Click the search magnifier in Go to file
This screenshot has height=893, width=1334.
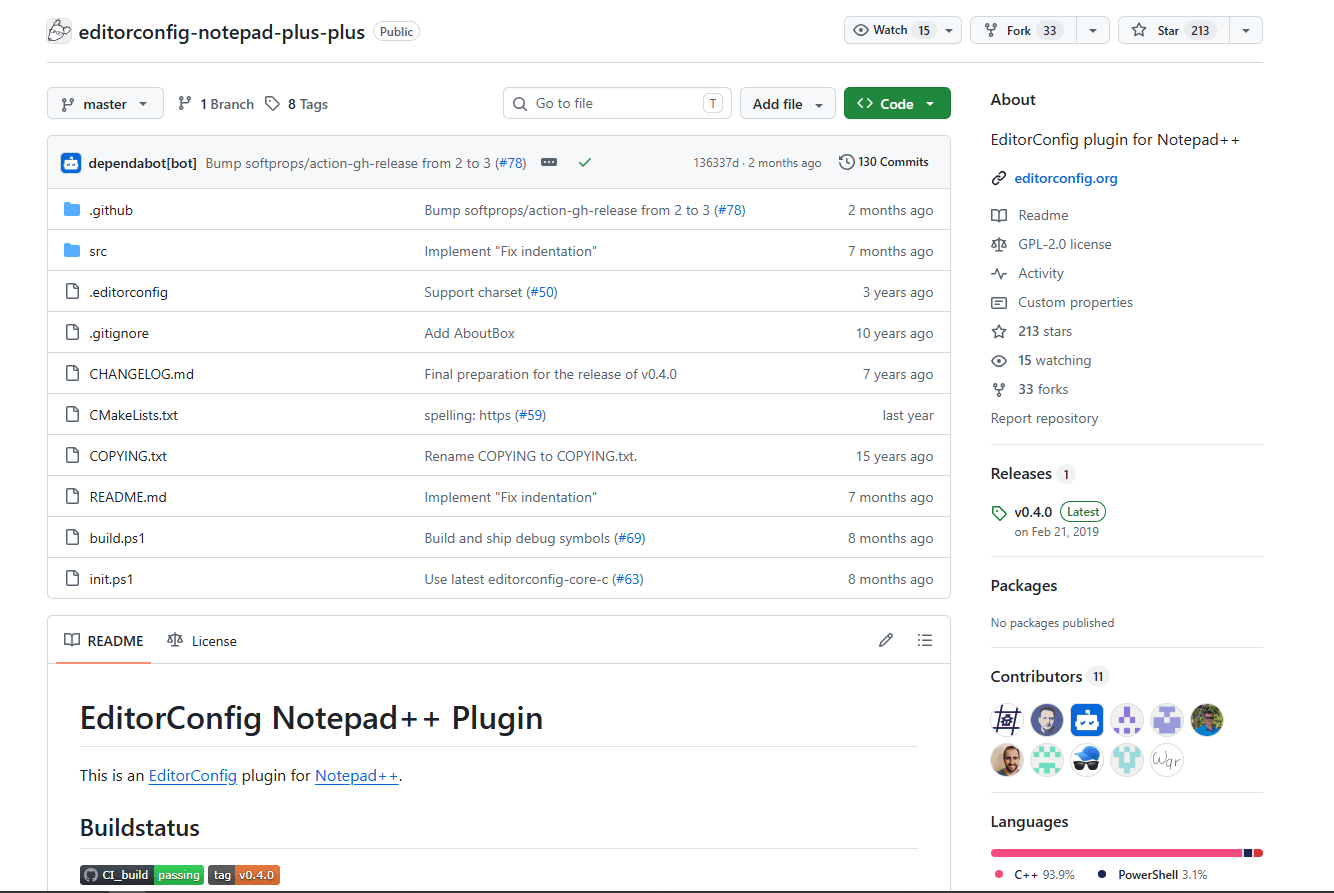point(520,104)
